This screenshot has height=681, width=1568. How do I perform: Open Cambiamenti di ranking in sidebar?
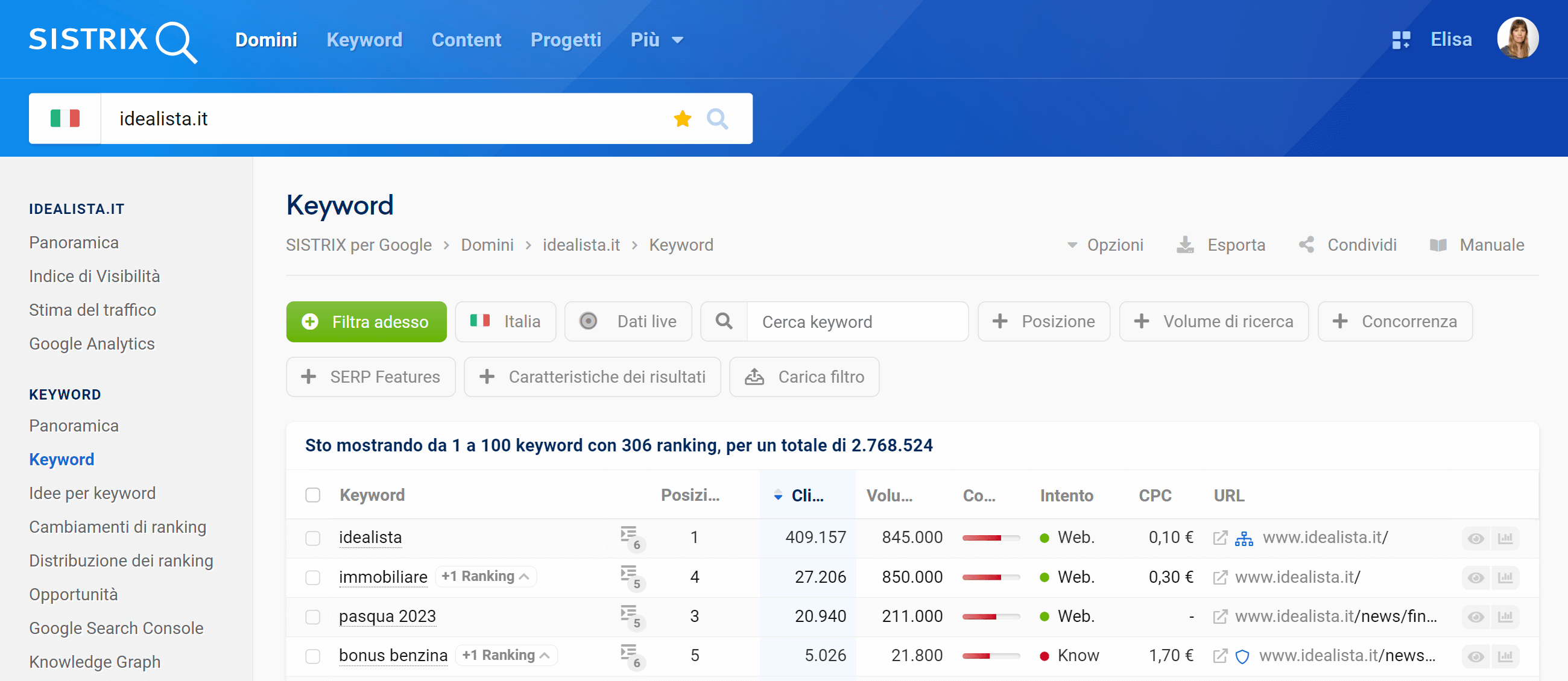click(118, 527)
